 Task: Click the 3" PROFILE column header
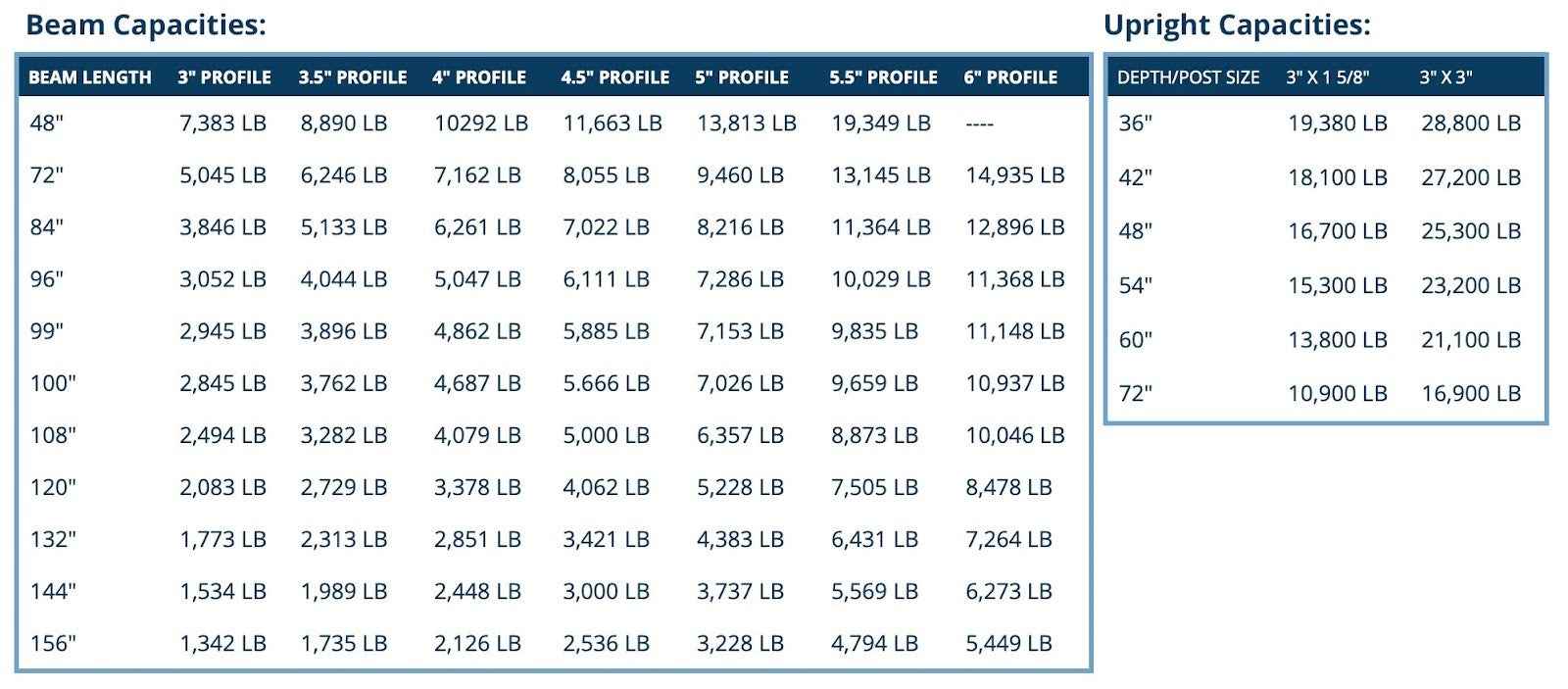pyautogui.click(x=224, y=77)
